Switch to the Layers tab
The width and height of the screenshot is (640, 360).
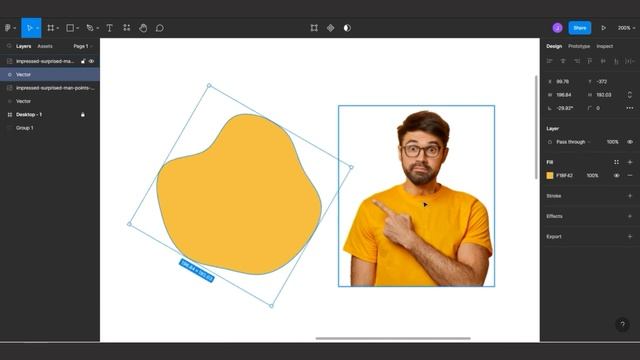(x=23, y=46)
